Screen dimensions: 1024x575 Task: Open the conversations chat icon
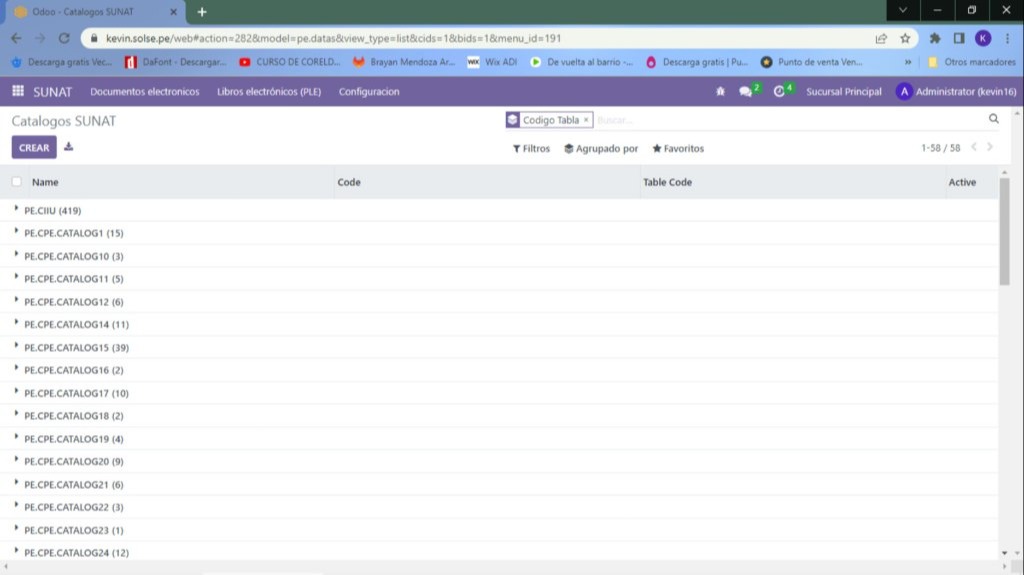745,92
